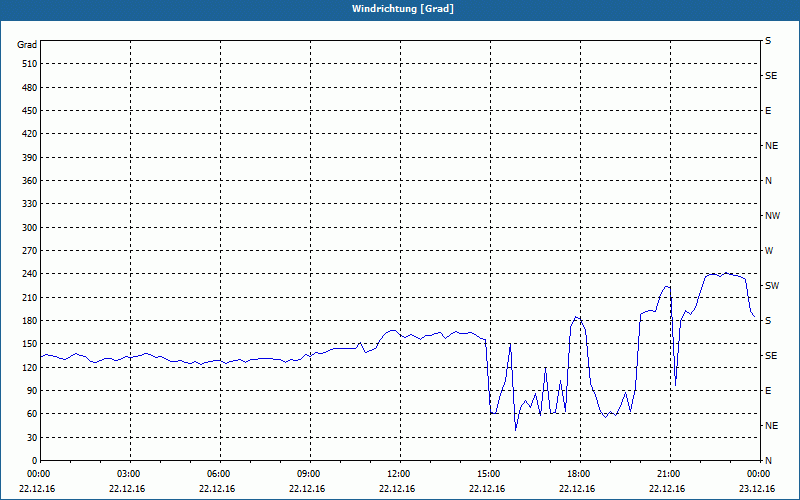Select the 120 value on the degree axis
The height and width of the screenshot is (500, 800).
(29, 367)
